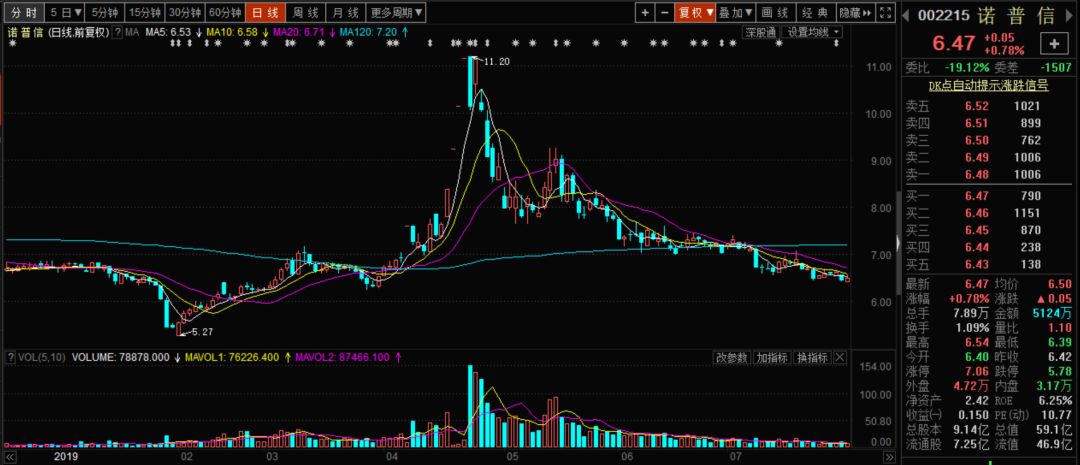Click 买一 bid row at 6.47
Image resolution: width=1080 pixels, height=465 pixels.
[x=989, y=196]
